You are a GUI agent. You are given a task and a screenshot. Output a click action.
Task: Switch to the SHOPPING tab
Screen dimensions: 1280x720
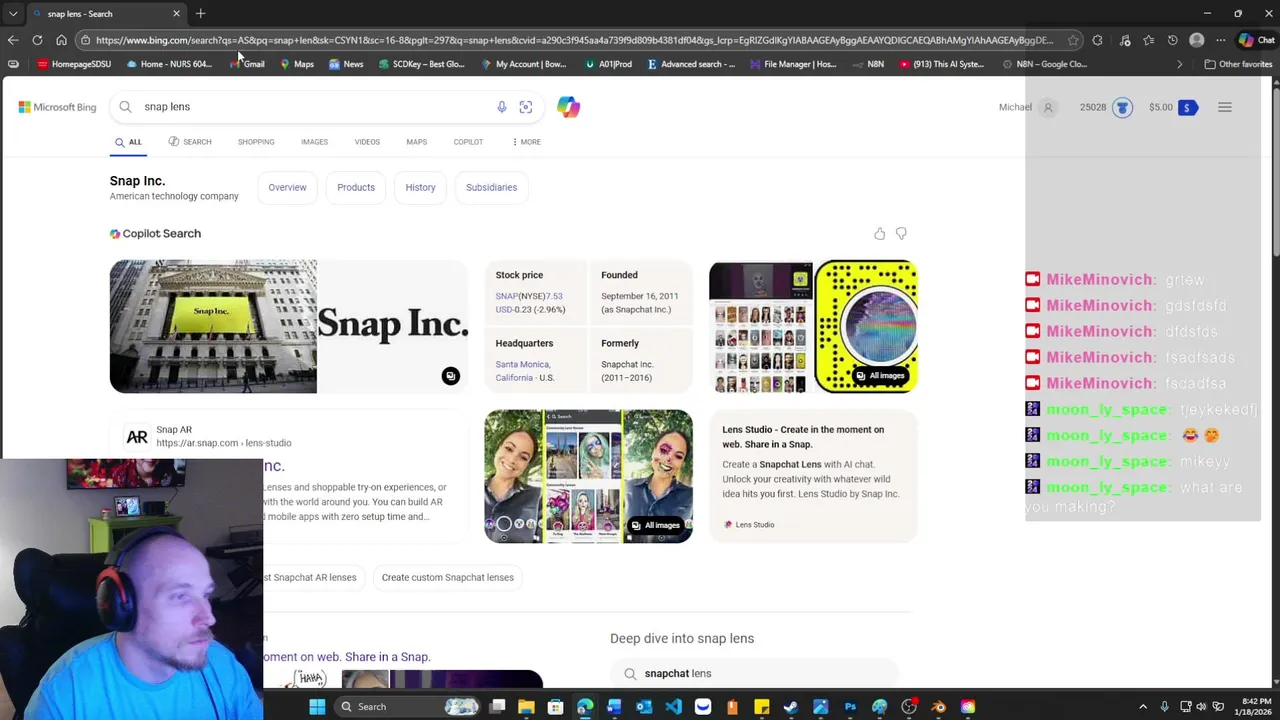tap(256, 142)
